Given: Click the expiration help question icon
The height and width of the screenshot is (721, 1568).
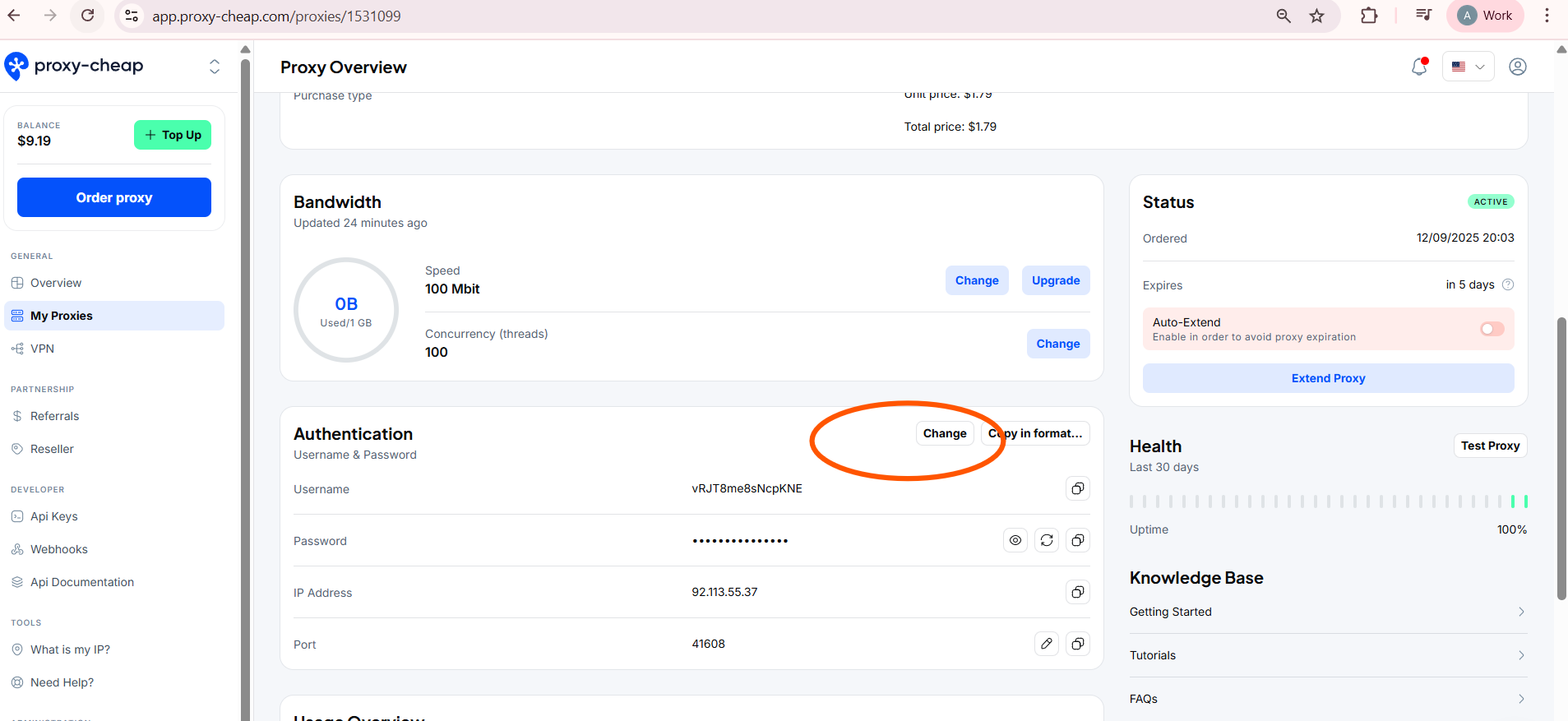Looking at the screenshot, I should (1508, 284).
